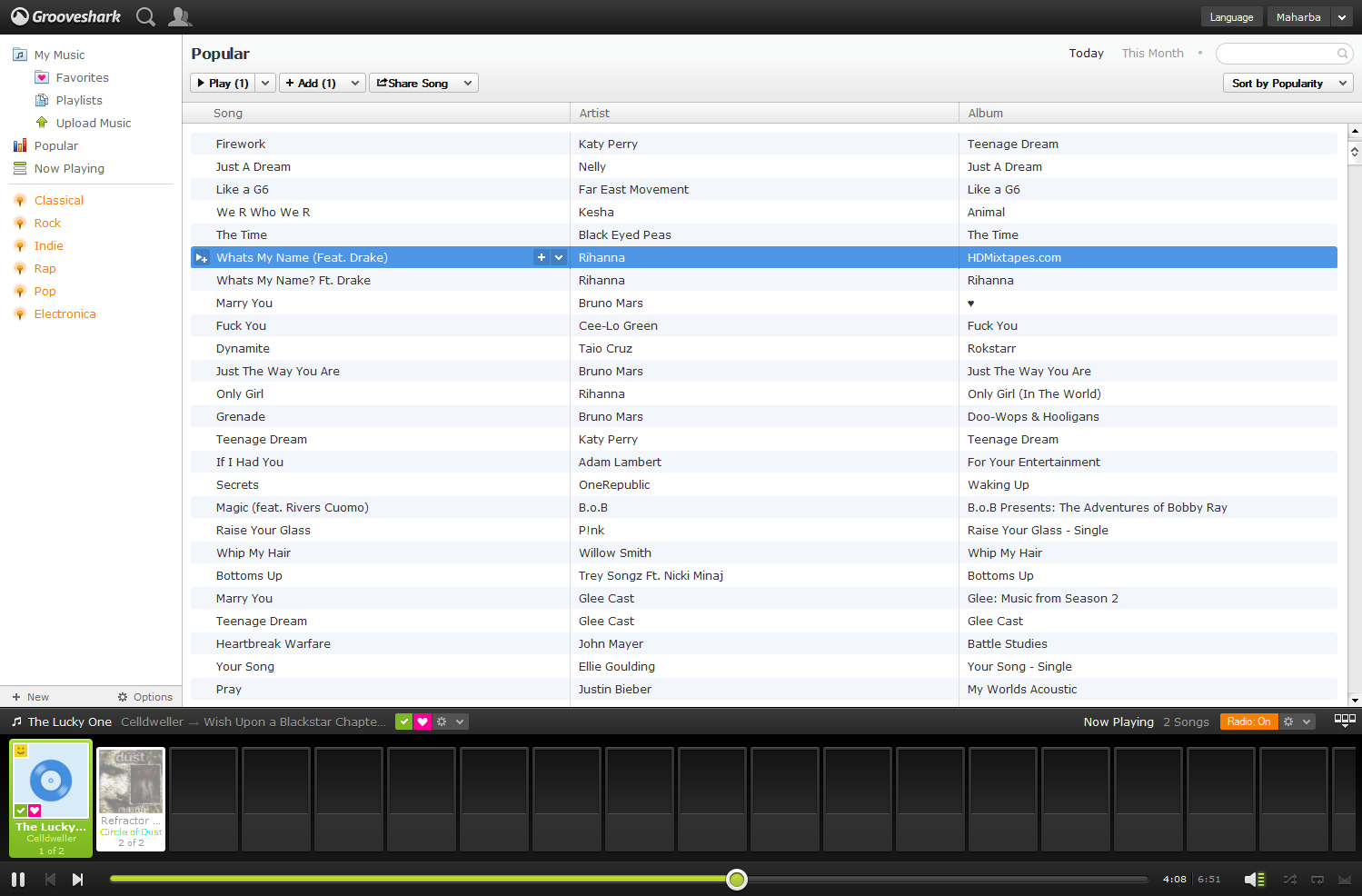The height and width of the screenshot is (896, 1362).
Task: Expand the Share Song dropdown arrow
Action: (x=467, y=83)
